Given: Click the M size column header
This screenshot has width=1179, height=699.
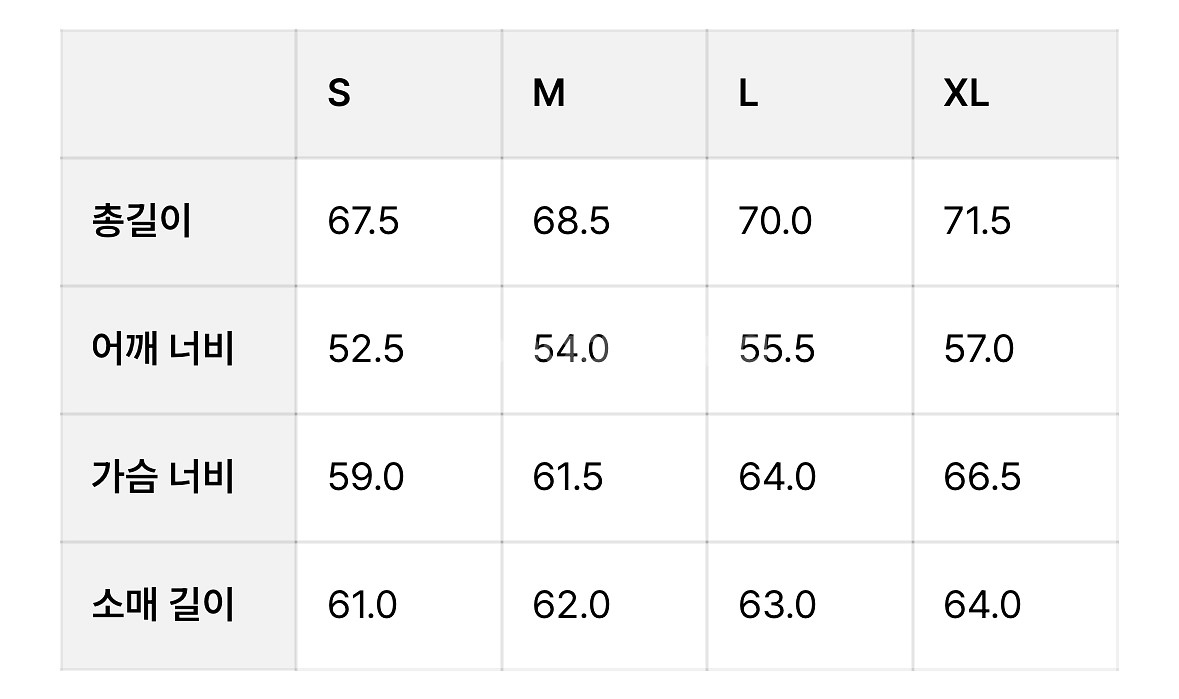Looking at the screenshot, I should click(549, 93).
